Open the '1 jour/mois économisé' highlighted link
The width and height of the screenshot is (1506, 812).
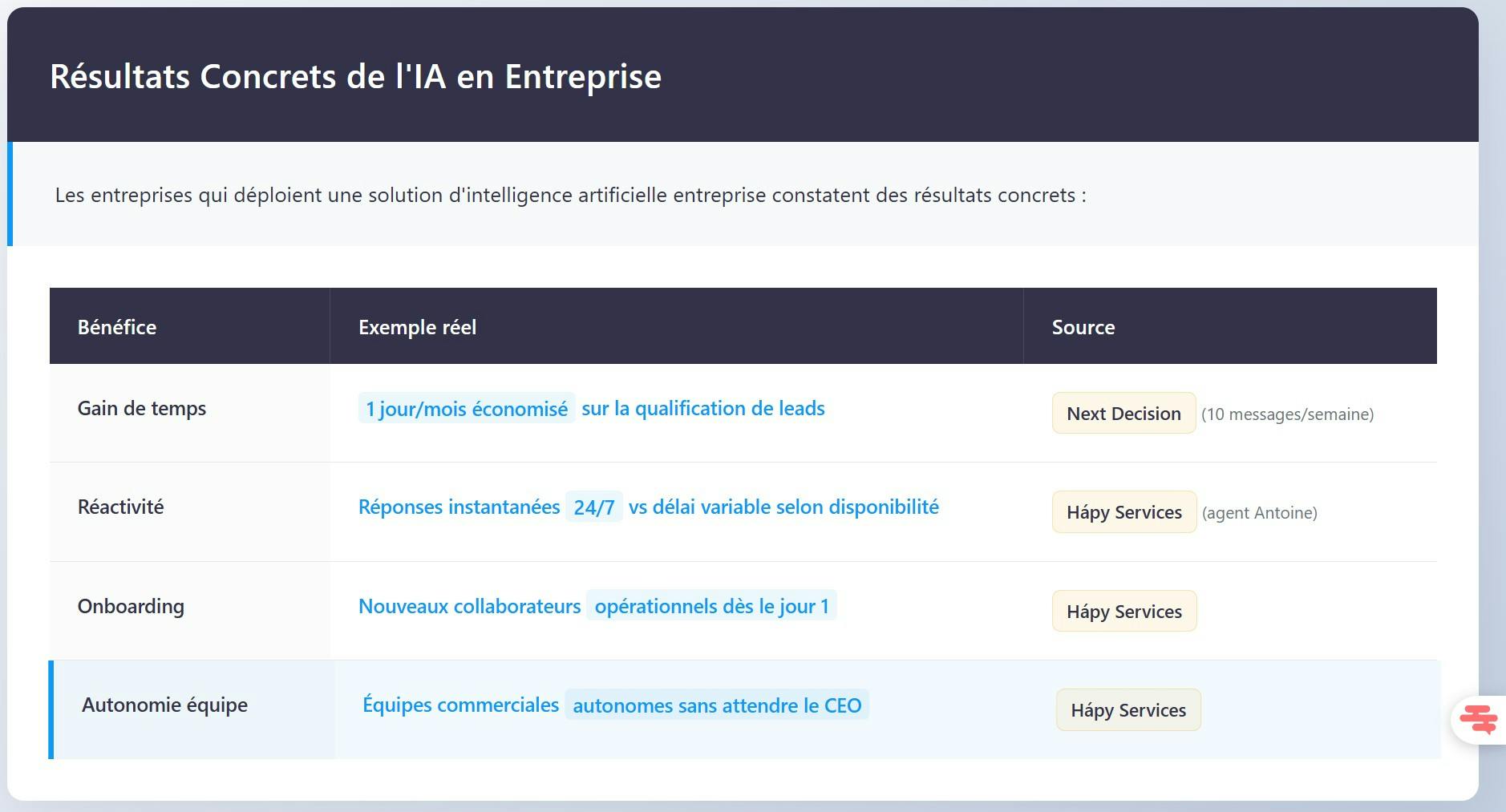click(466, 409)
